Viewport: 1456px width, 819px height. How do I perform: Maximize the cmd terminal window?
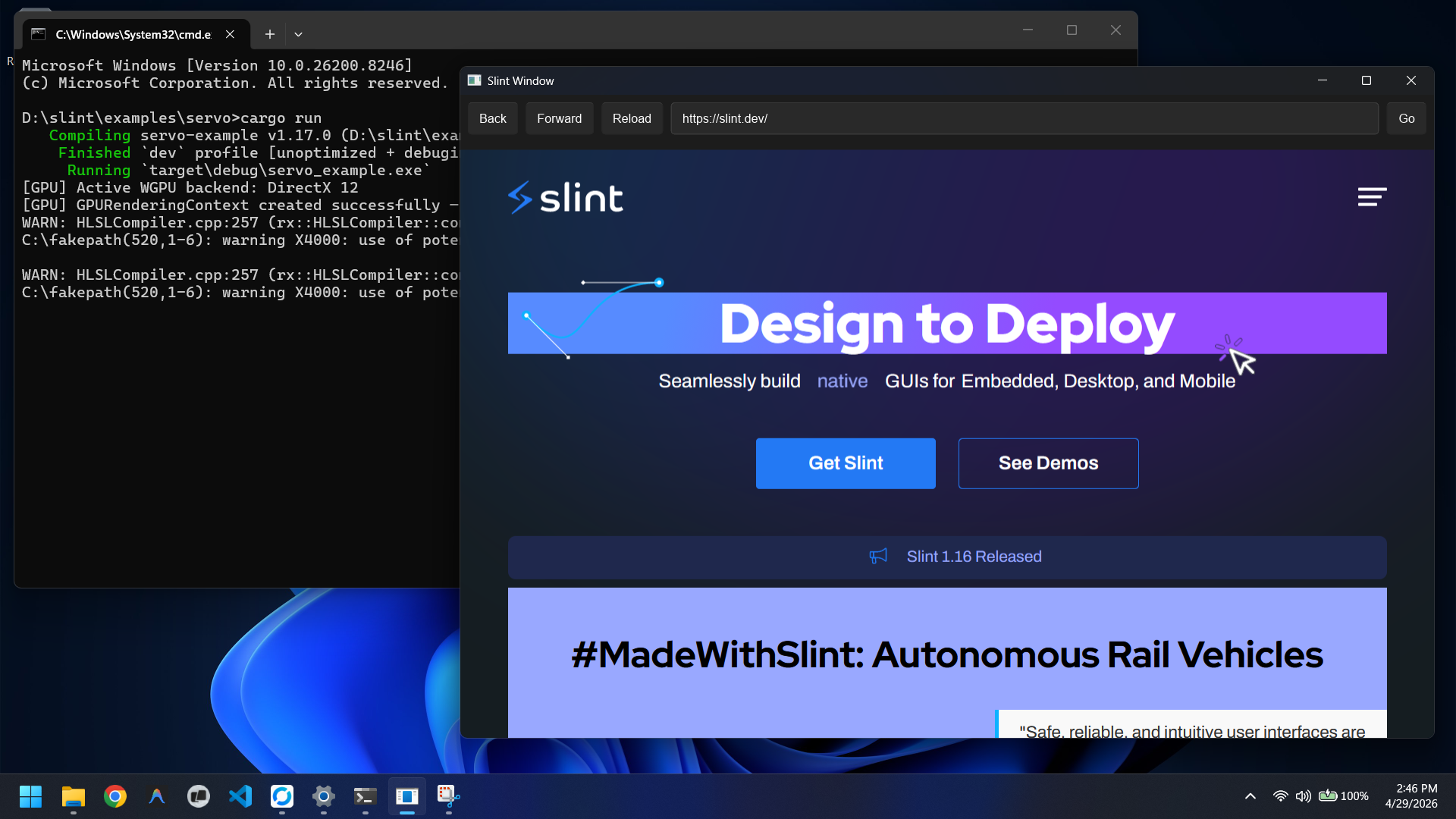1072,30
